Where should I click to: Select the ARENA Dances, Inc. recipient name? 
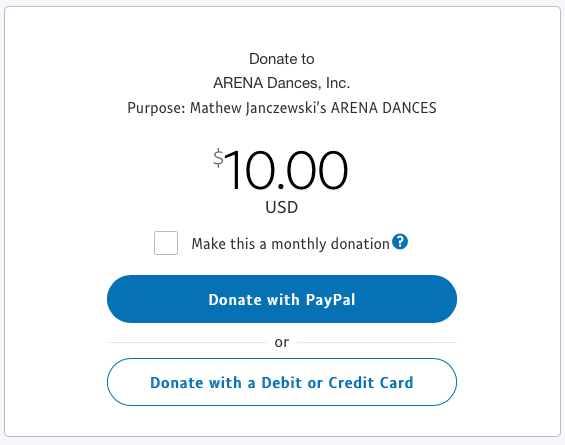pos(282,83)
